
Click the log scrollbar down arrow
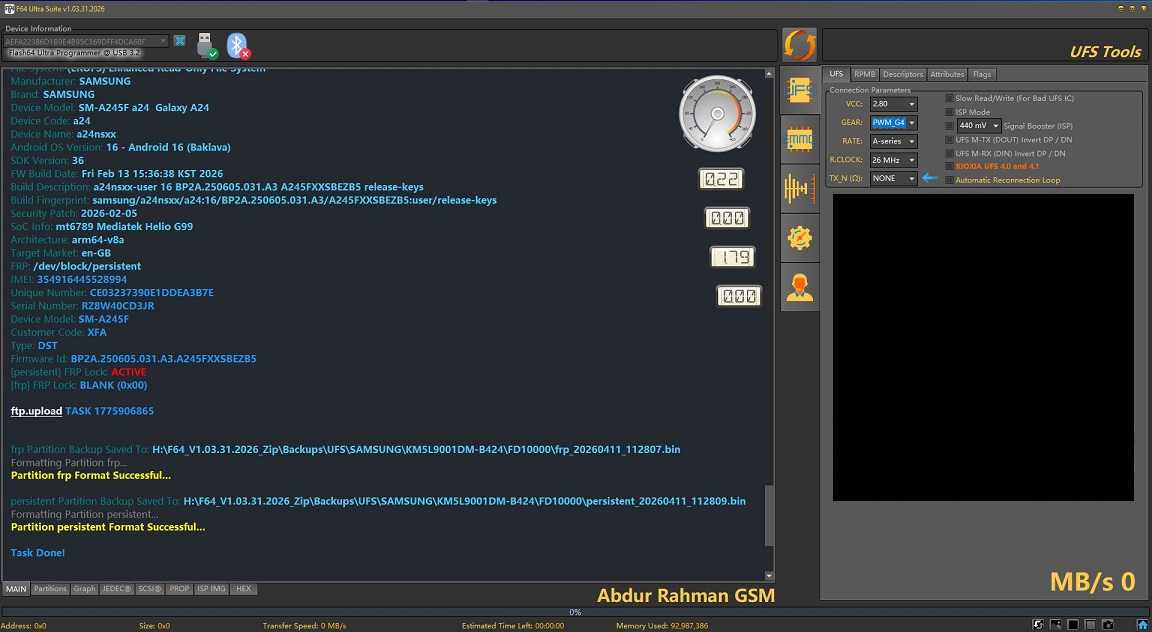click(769, 575)
